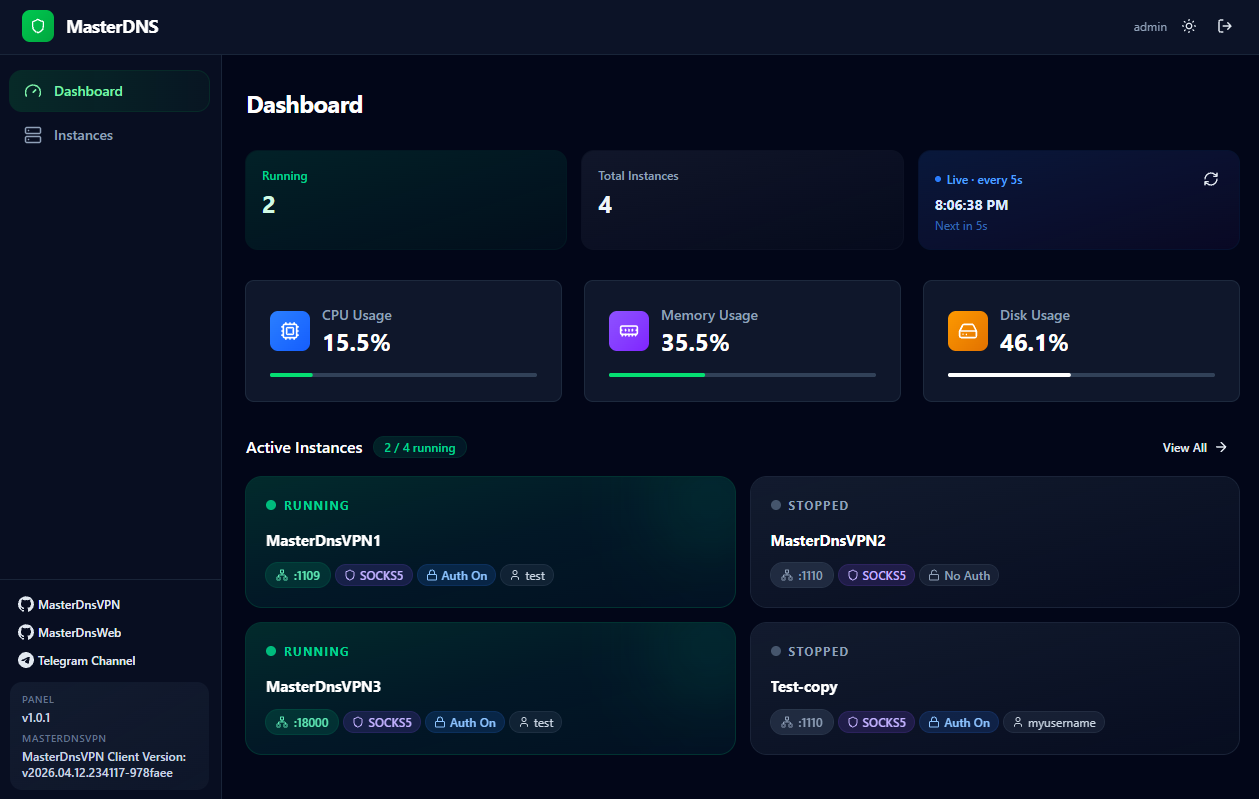Click the Total Instances card

(742, 199)
